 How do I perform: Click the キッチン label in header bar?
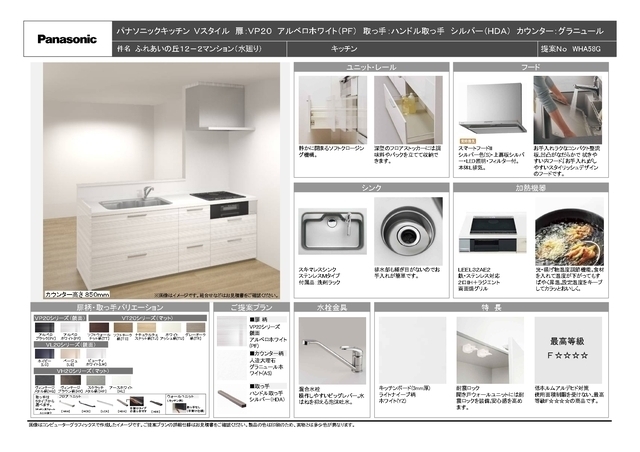(x=344, y=49)
